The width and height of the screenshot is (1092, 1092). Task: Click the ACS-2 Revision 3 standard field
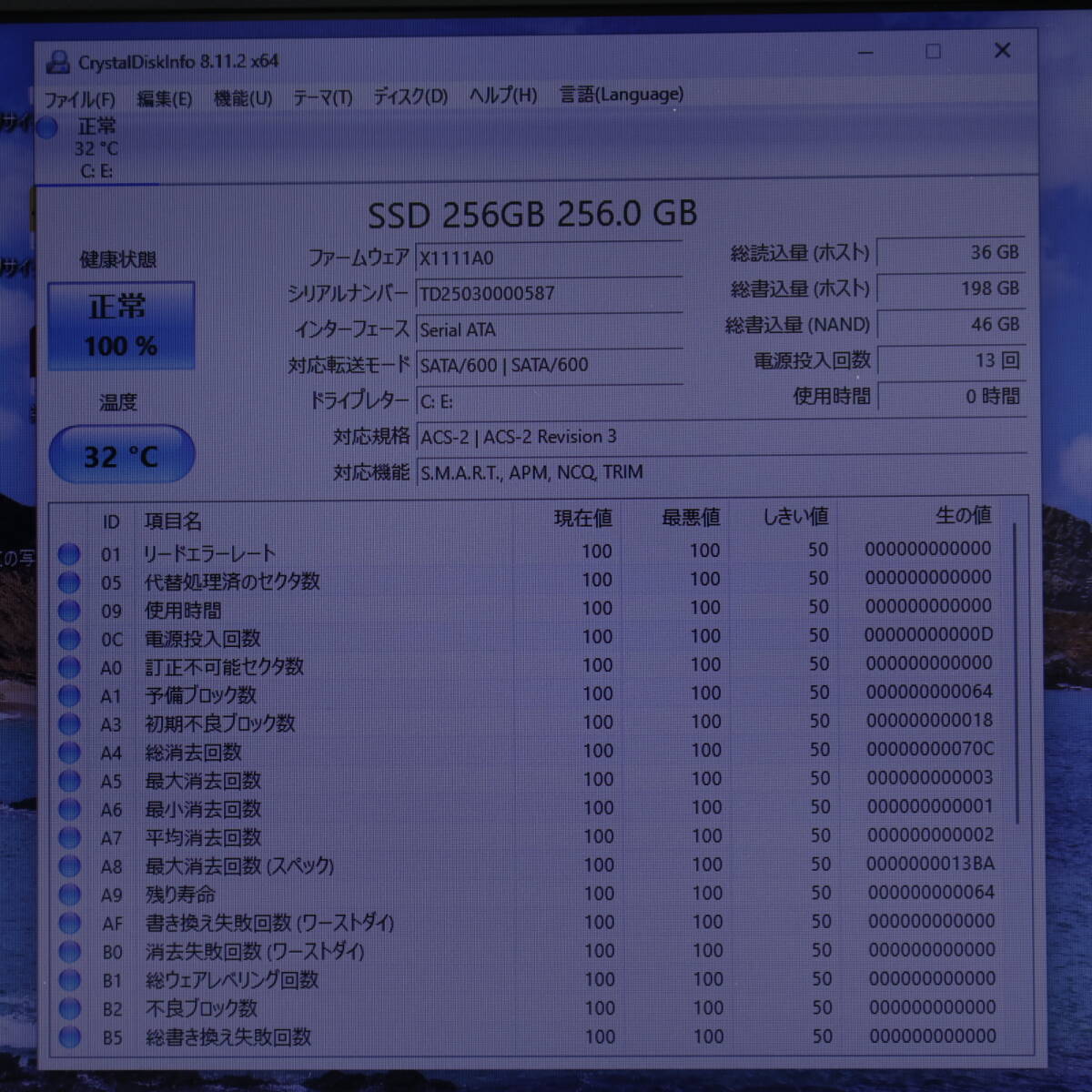[x=722, y=437]
